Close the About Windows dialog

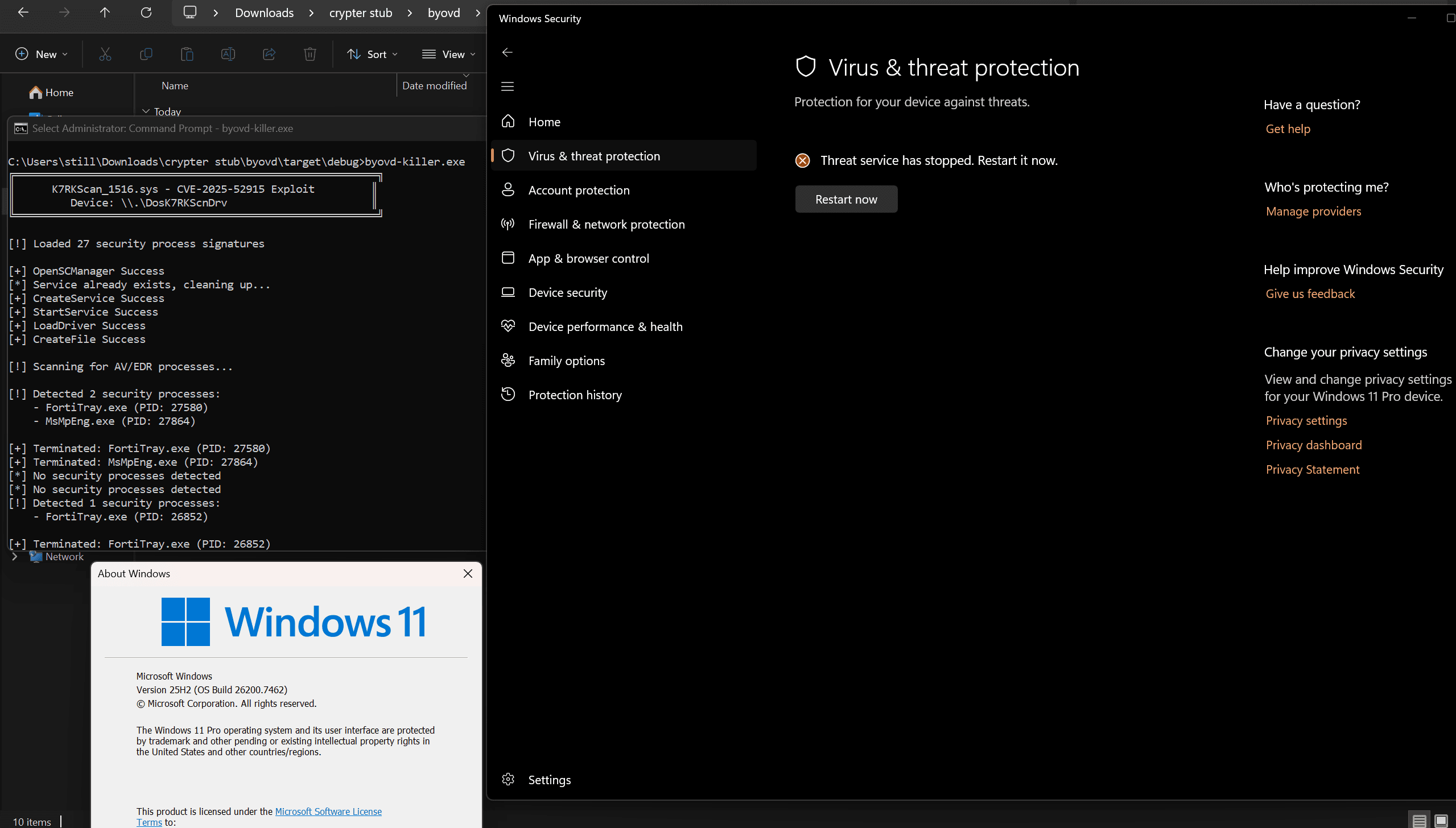[468, 573]
